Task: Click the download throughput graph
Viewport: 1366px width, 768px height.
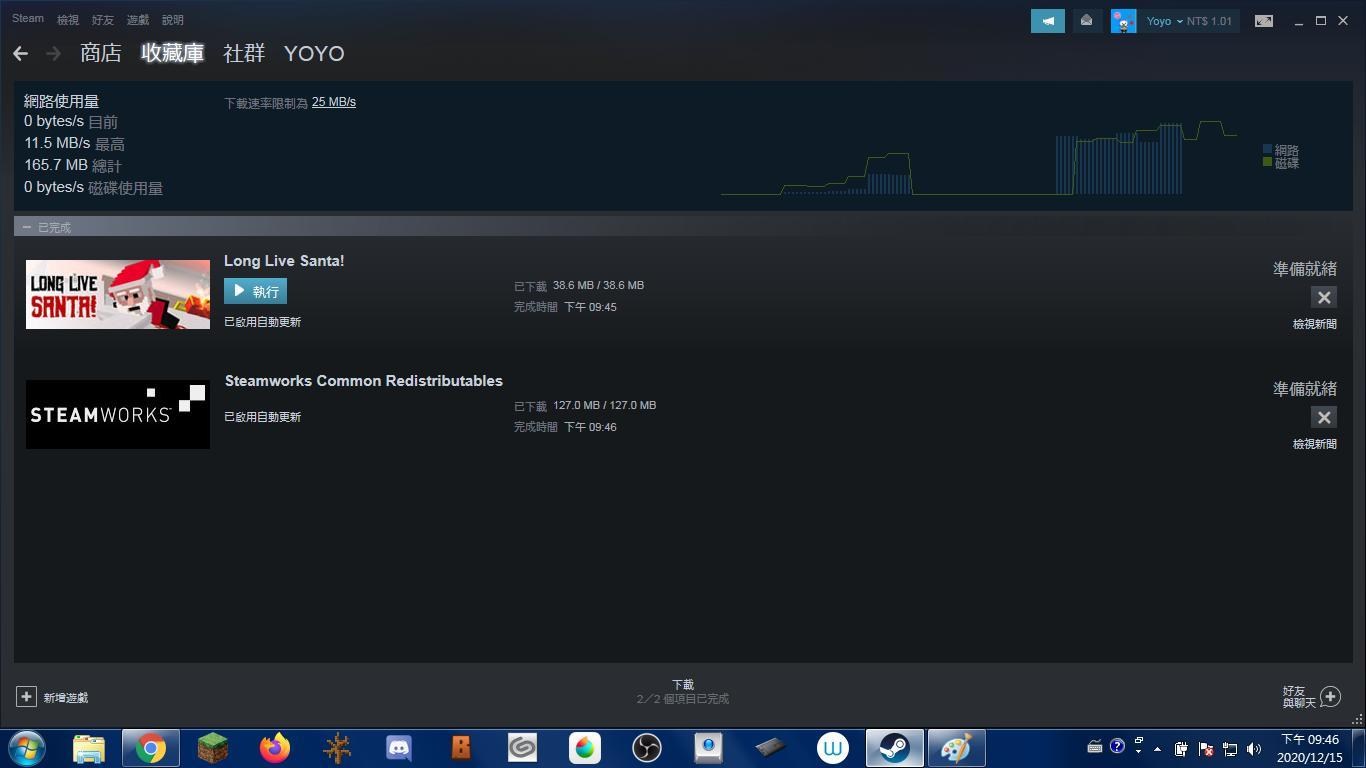Action: [980, 157]
